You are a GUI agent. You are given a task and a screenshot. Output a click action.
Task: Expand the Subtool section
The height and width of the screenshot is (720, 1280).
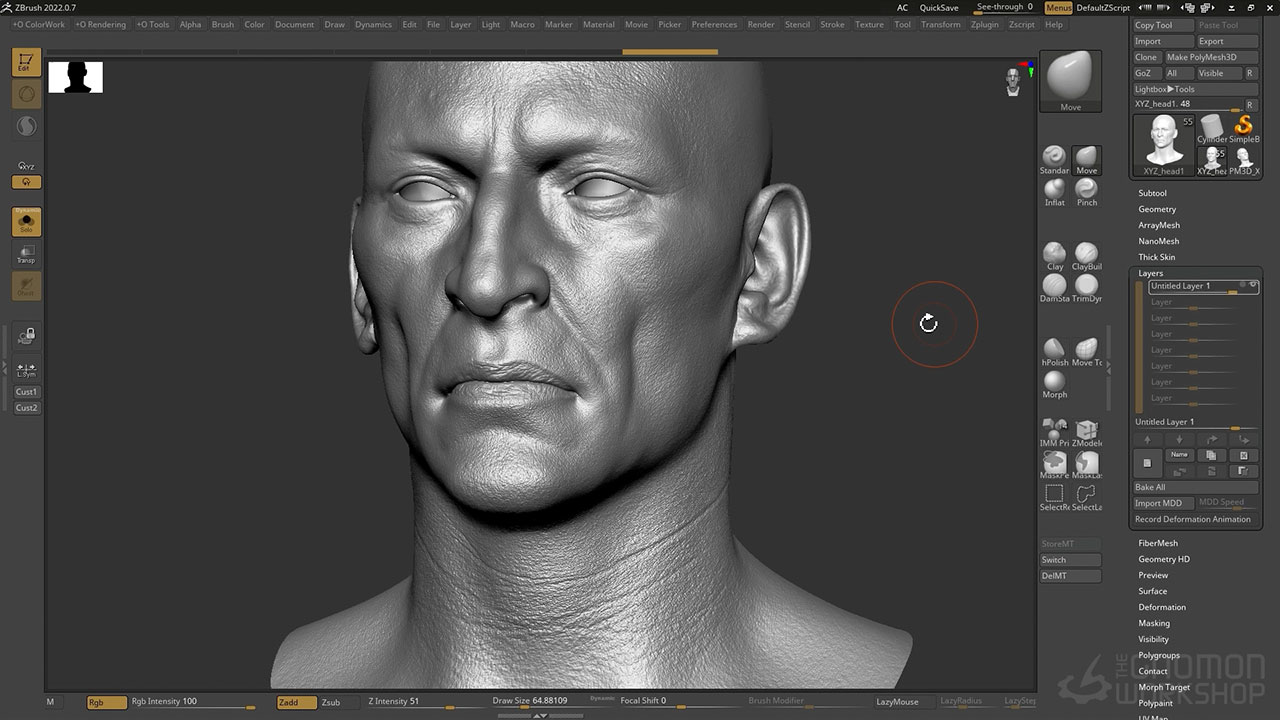(1152, 193)
